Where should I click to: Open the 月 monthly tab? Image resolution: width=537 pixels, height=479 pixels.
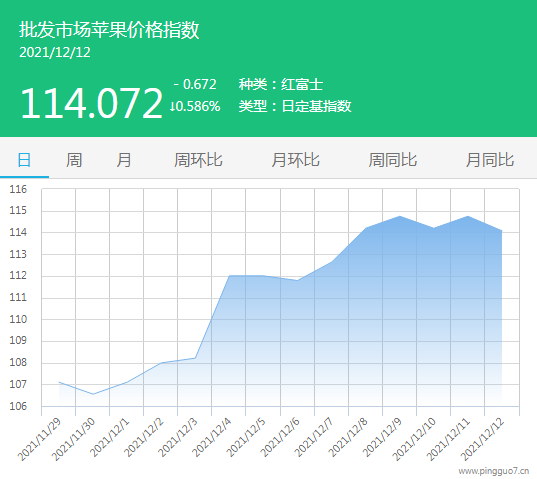(124, 160)
